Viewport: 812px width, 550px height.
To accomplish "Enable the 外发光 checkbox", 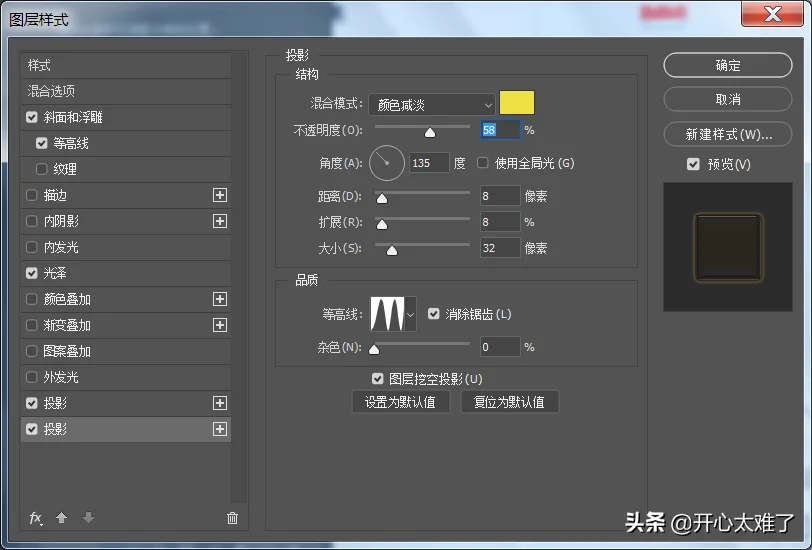I will click(32, 377).
